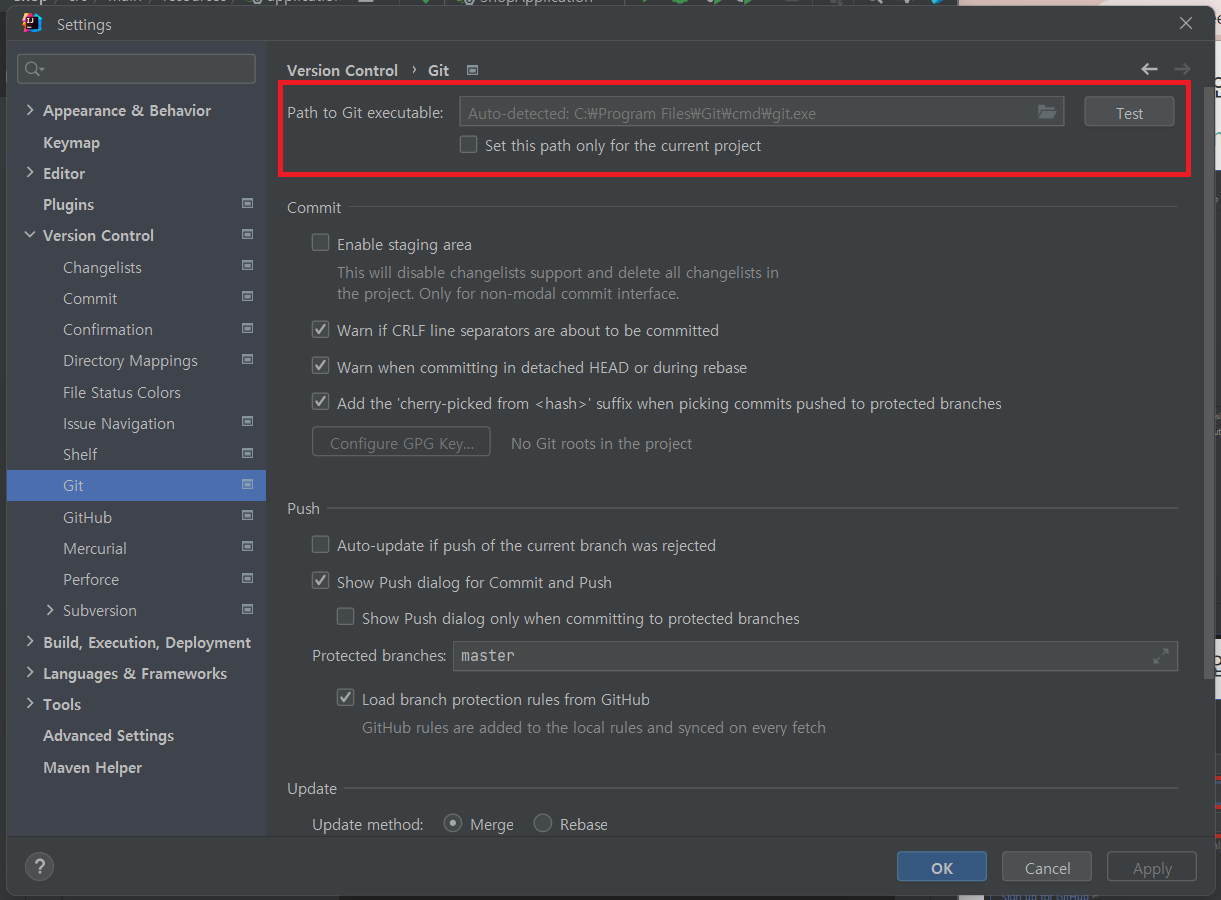This screenshot has width=1221, height=900.
Task: Enable Show Push dialog only for protected branches
Action: pos(345,617)
